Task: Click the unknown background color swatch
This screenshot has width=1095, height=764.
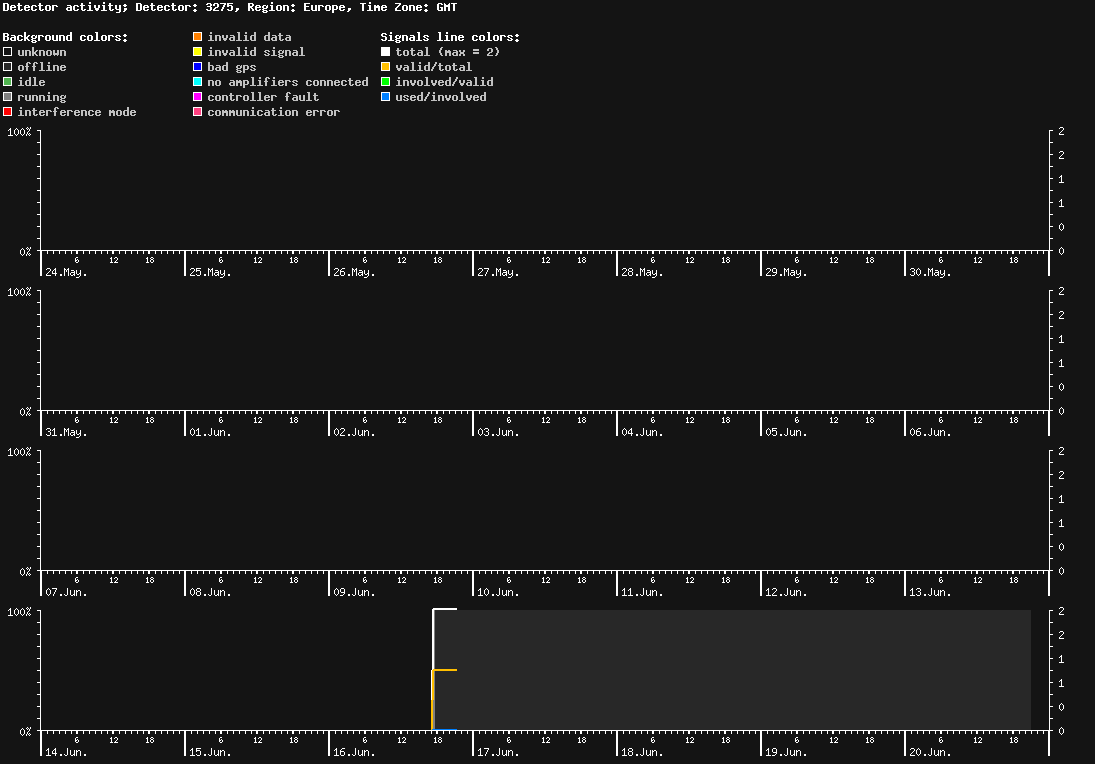Action: point(8,52)
